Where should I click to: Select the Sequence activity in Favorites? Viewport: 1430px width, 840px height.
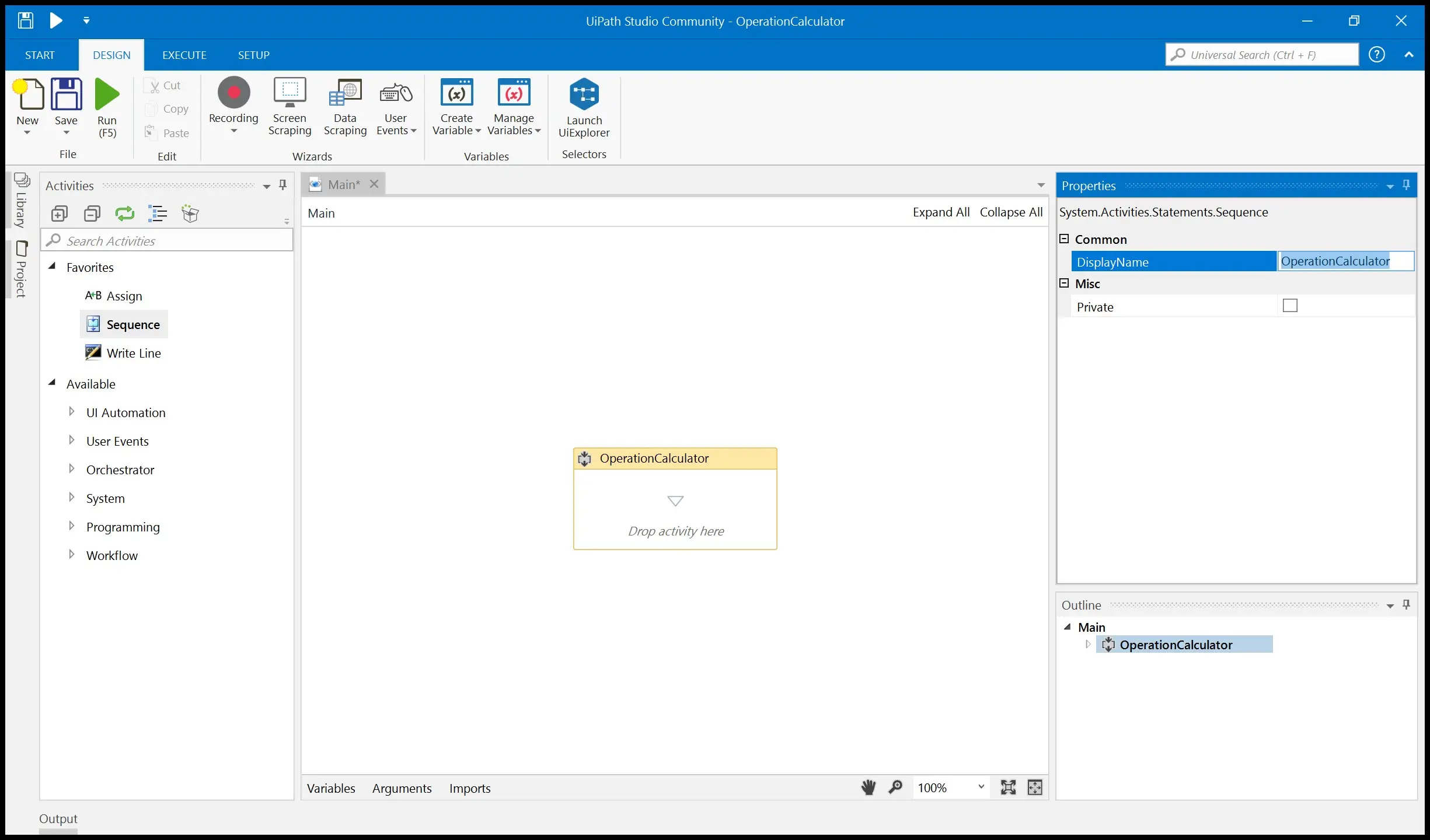point(124,324)
